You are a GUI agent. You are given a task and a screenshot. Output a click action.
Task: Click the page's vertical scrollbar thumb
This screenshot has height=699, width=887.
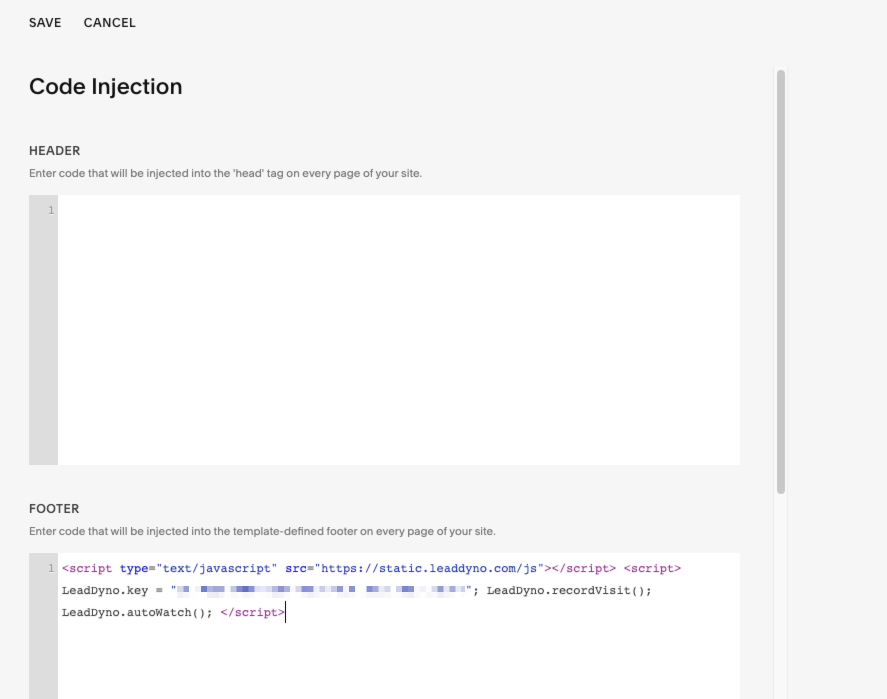pyautogui.click(x=781, y=282)
